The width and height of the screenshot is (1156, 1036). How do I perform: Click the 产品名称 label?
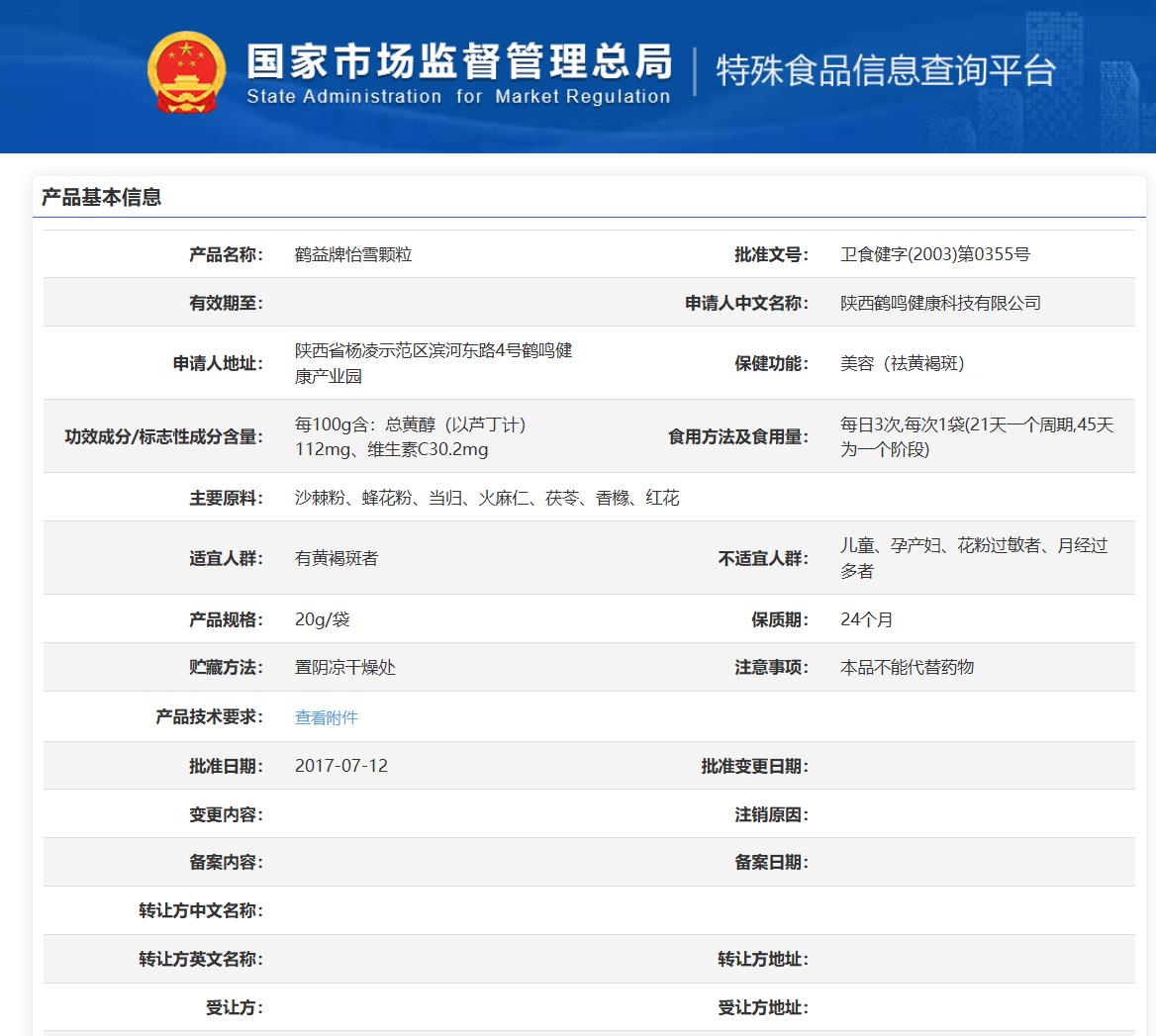(x=226, y=255)
